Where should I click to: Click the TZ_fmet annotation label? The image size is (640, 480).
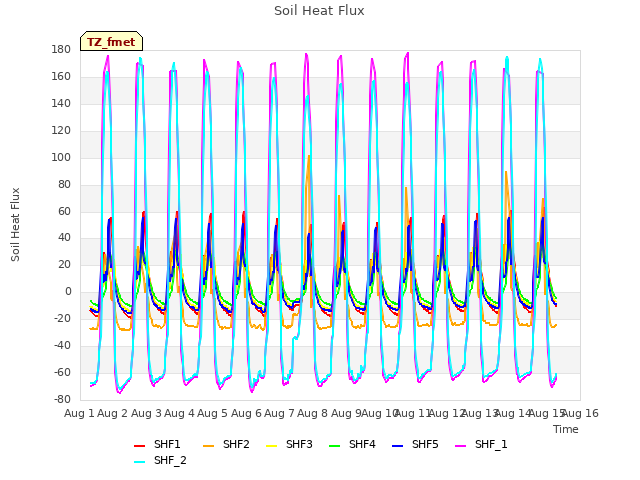click(111, 42)
